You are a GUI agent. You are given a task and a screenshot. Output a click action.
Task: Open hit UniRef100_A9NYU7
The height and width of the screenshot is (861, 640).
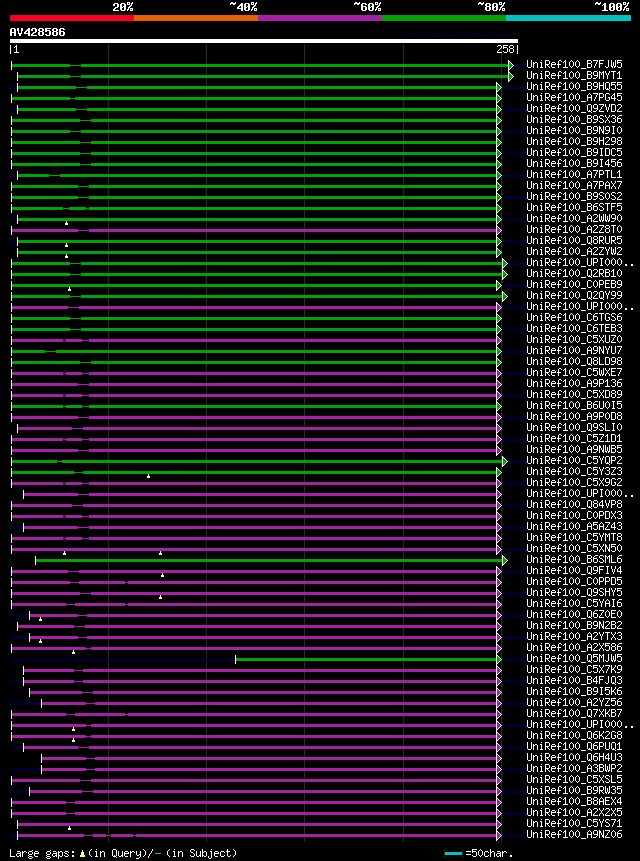click(x=574, y=350)
